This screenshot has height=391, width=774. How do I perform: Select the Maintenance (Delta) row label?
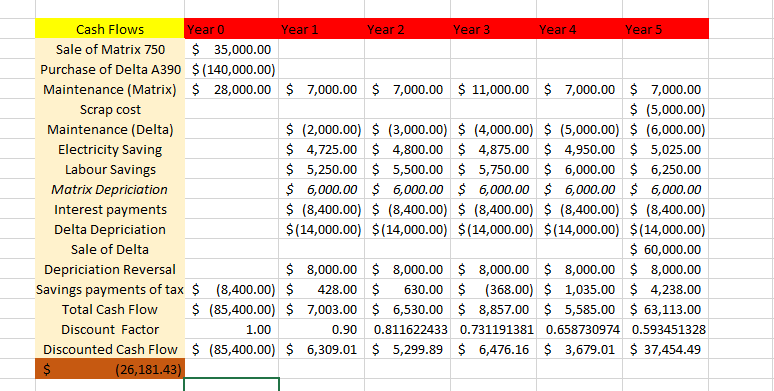point(110,129)
